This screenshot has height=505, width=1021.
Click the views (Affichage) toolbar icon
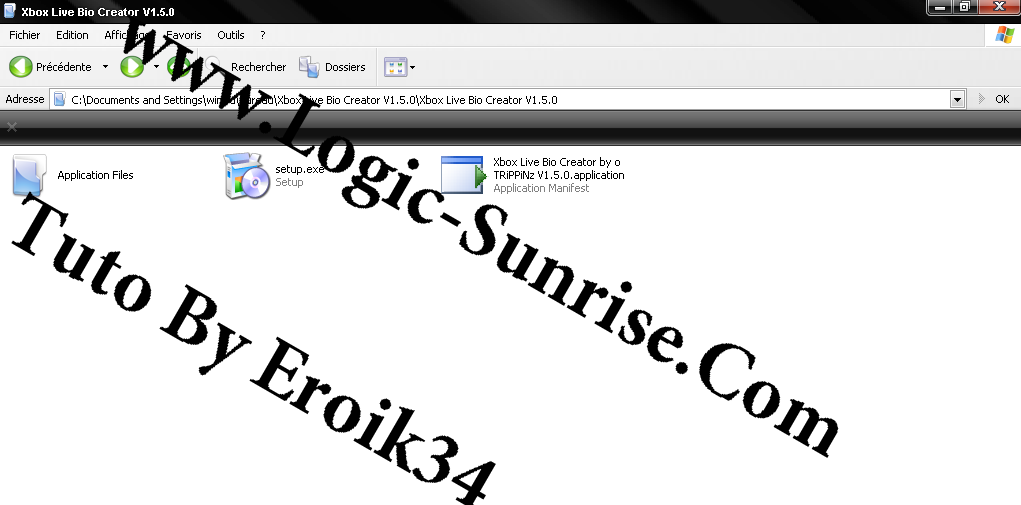pos(395,66)
